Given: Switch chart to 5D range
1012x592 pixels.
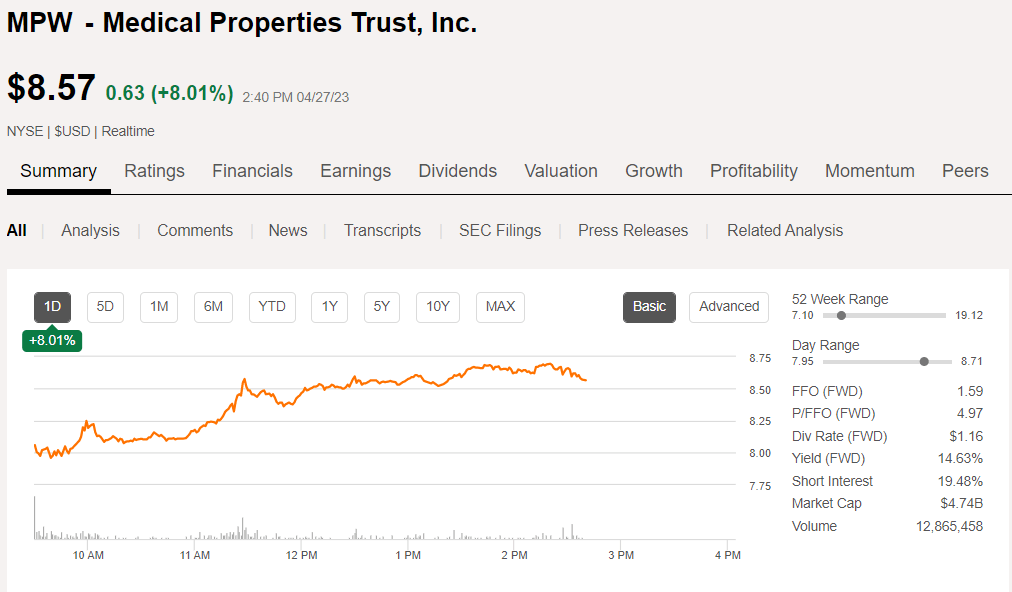Looking at the screenshot, I should click(x=105, y=307).
